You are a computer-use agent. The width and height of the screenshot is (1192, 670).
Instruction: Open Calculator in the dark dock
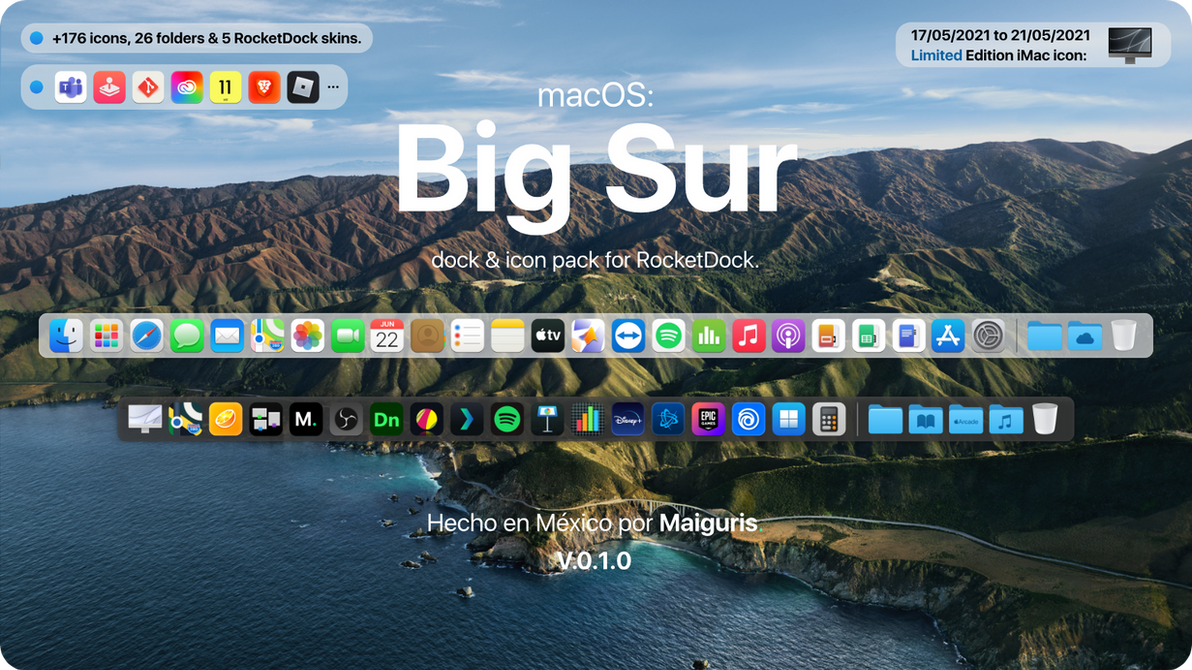coord(829,419)
